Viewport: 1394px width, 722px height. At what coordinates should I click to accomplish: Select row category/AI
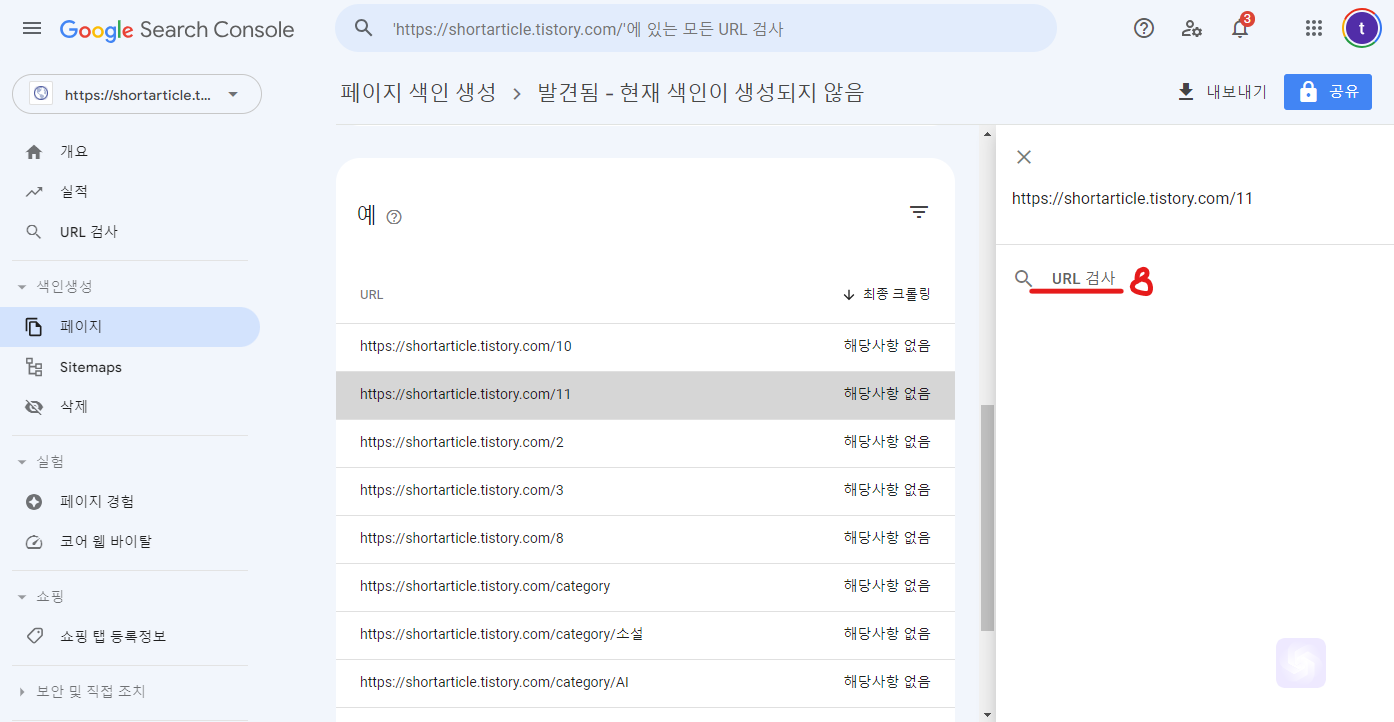click(x=645, y=682)
